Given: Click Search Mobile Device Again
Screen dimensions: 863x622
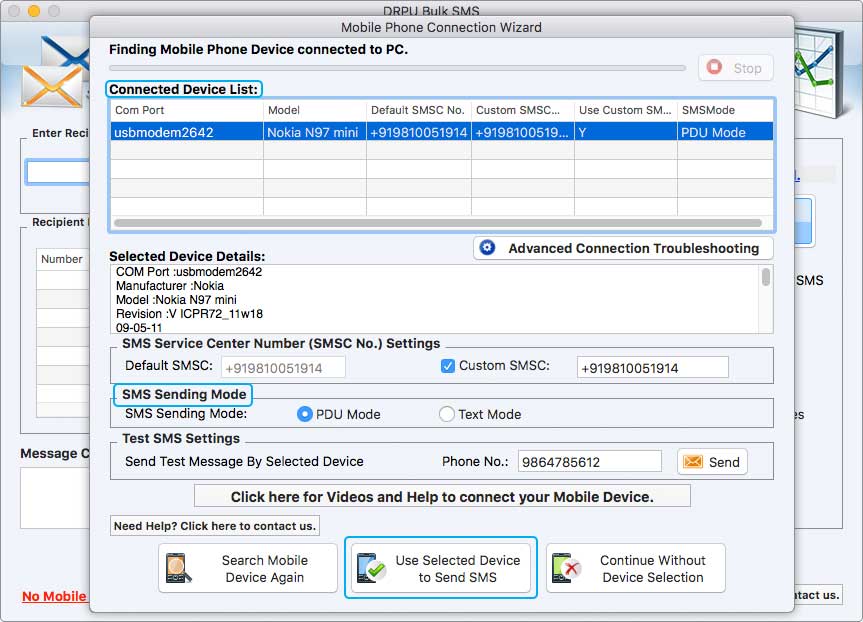Looking at the screenshot, I should (248, 568).
